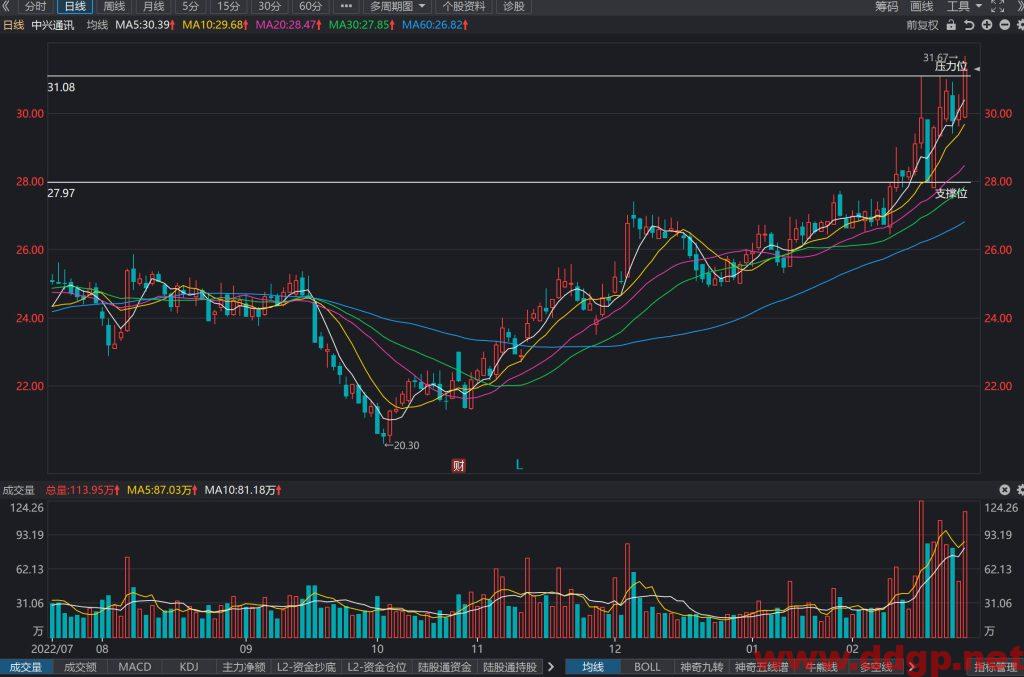This screenshot has height=677, width=1024.
Task: Click the 均线 indicator label
Action: click(x=97, y=25)
